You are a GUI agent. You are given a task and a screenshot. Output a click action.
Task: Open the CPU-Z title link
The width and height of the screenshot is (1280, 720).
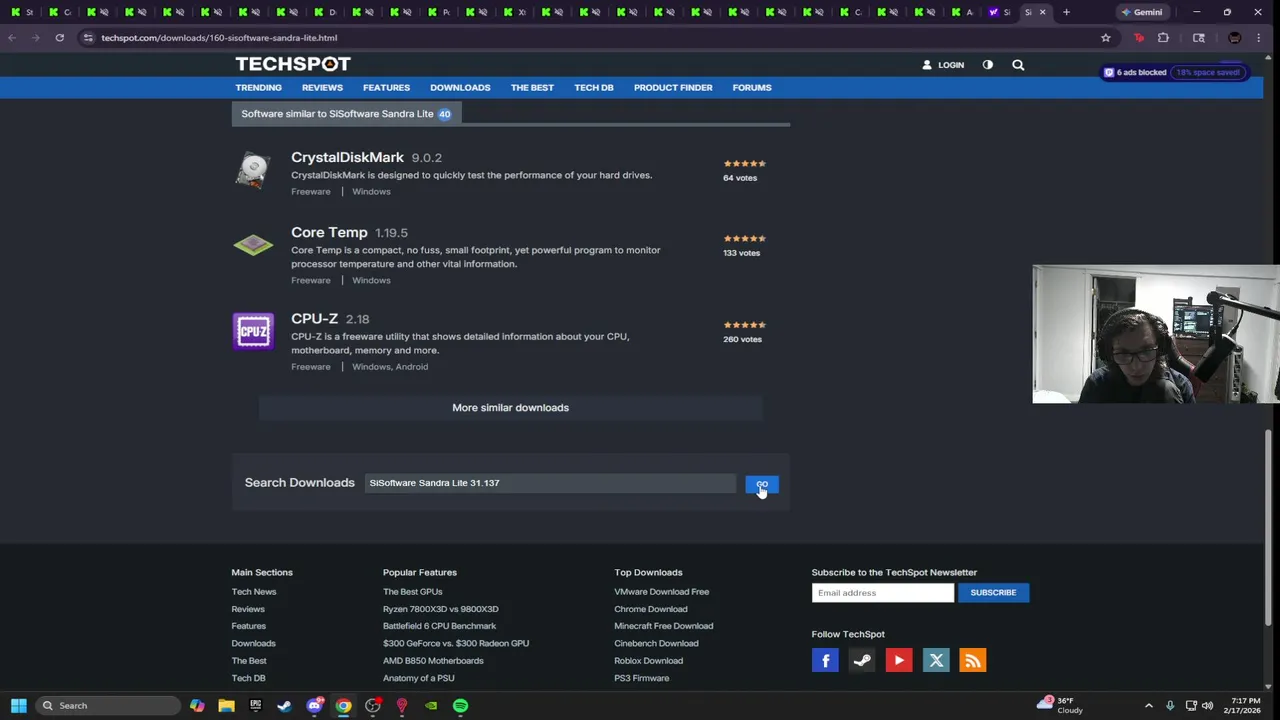pyautogui.click(x=314, y=318)
